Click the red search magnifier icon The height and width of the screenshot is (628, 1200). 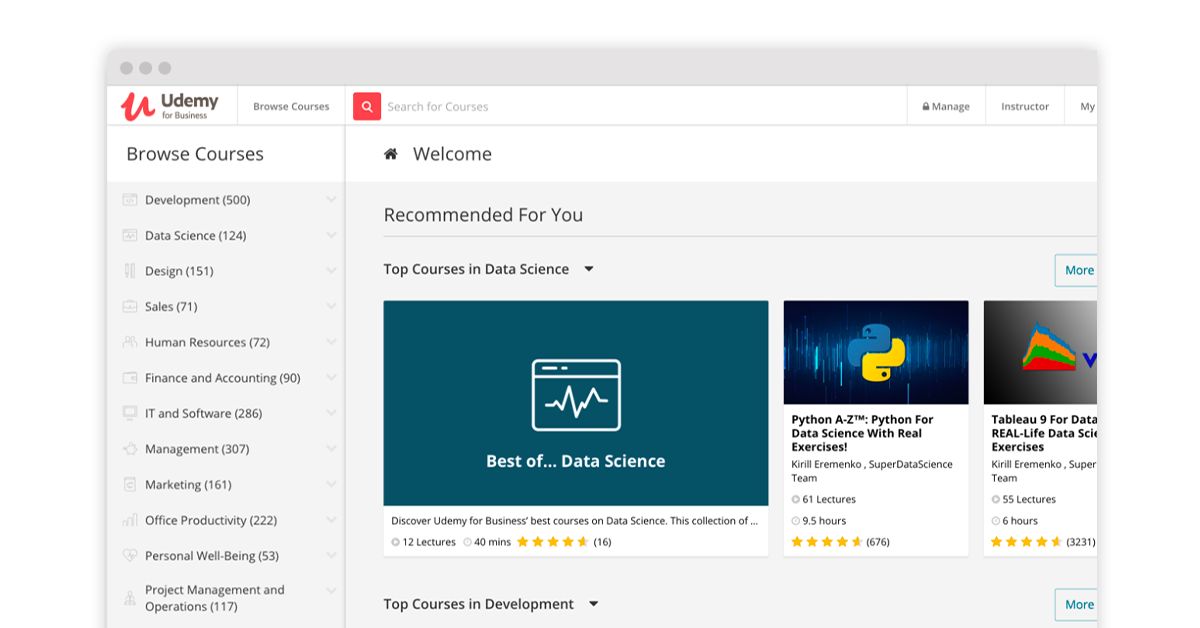[x=367, y=106]
